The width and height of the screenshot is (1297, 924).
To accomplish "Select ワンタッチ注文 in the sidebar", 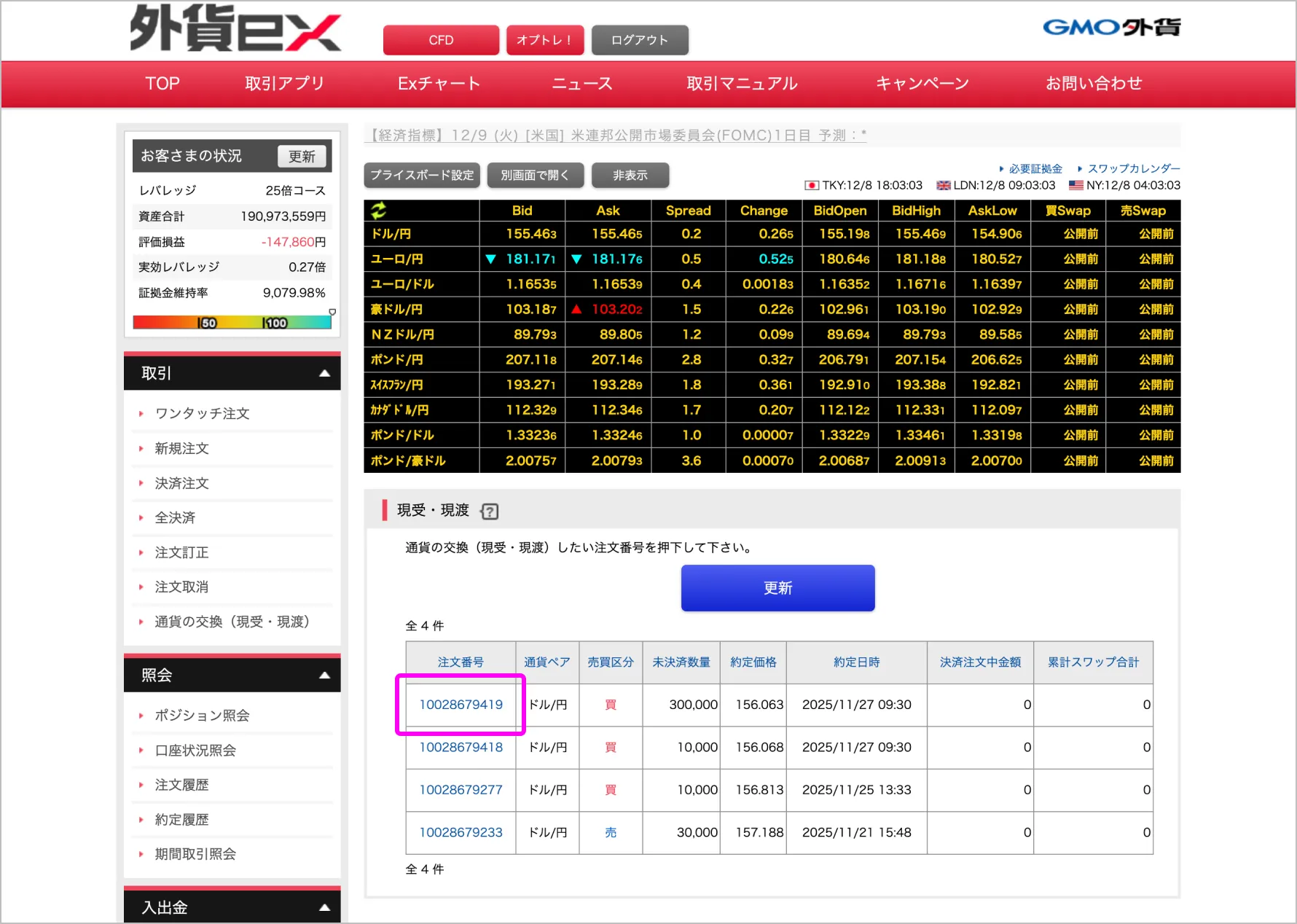I will [x=202, y=413].
